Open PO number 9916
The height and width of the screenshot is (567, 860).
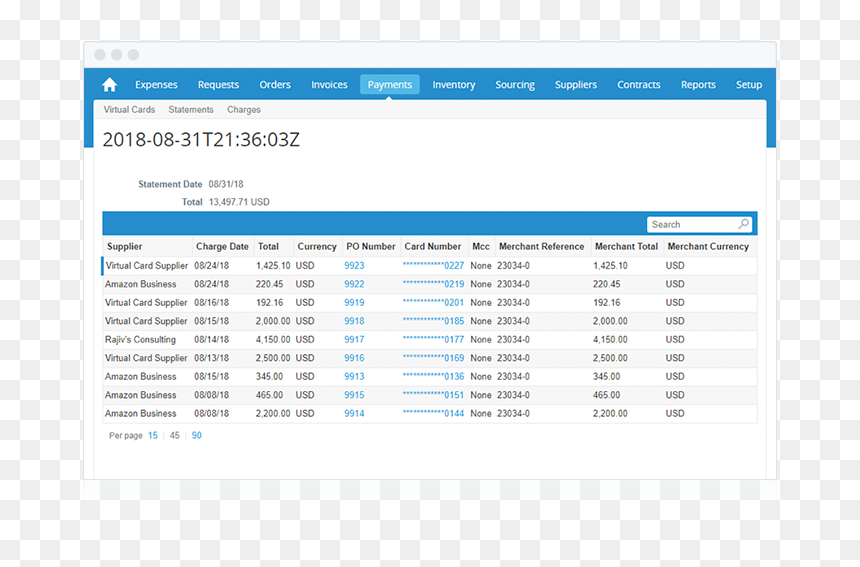pos(354,358)
